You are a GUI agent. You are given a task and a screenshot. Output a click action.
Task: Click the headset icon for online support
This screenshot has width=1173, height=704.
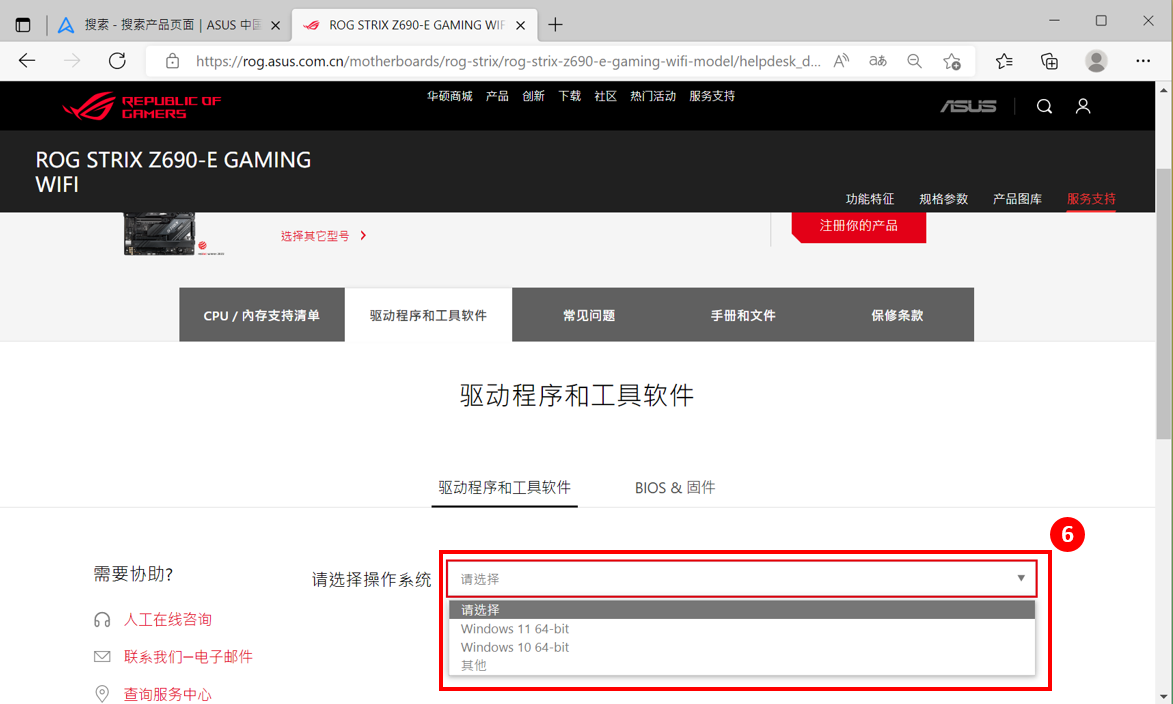[x=102, y=619]
